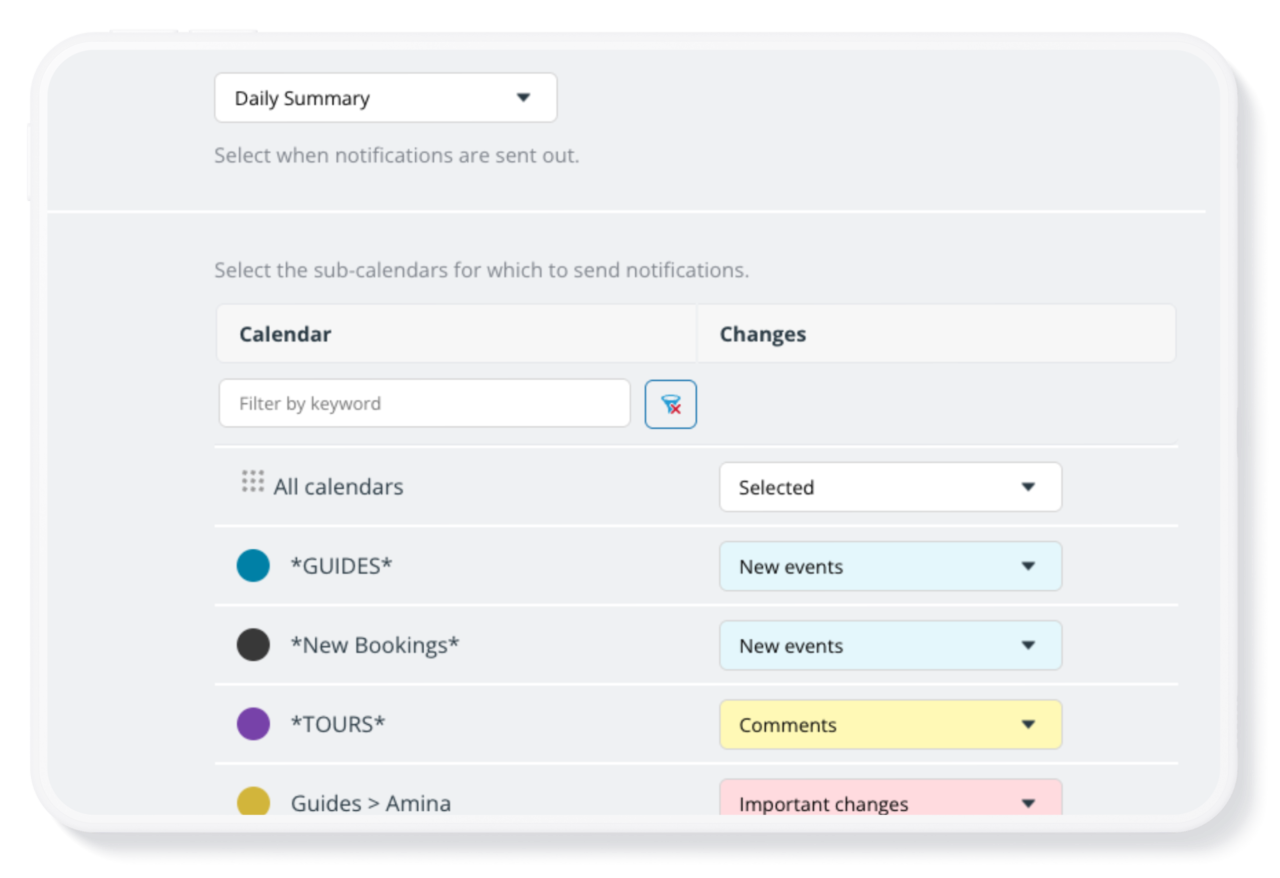Open the Guides > Amina Important changes dropdown
This screenshot has height=878, width=1280.
pos(891,798)
